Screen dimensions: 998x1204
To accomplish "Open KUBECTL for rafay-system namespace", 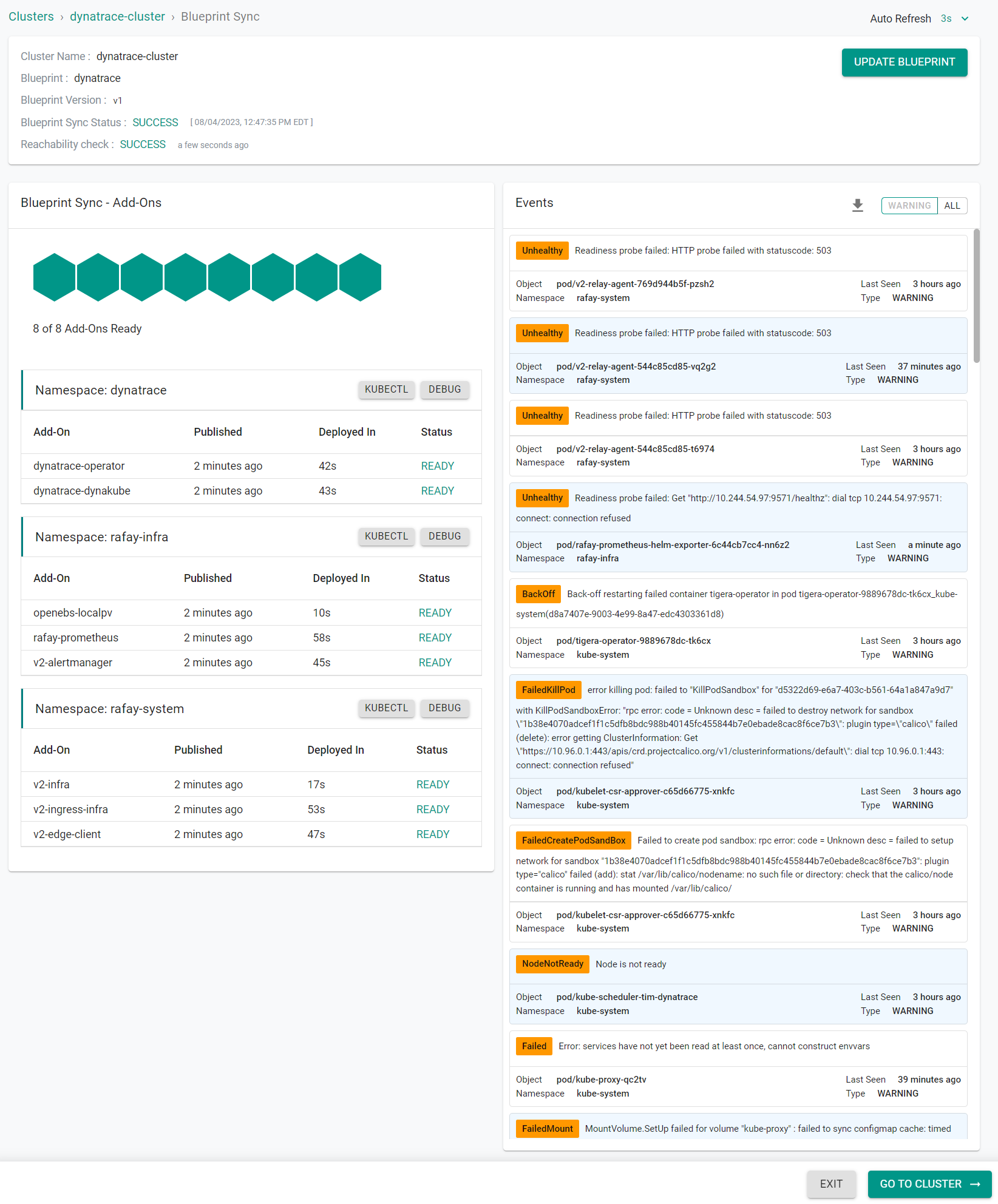I will pyautogui.click(x=386, y=708).
